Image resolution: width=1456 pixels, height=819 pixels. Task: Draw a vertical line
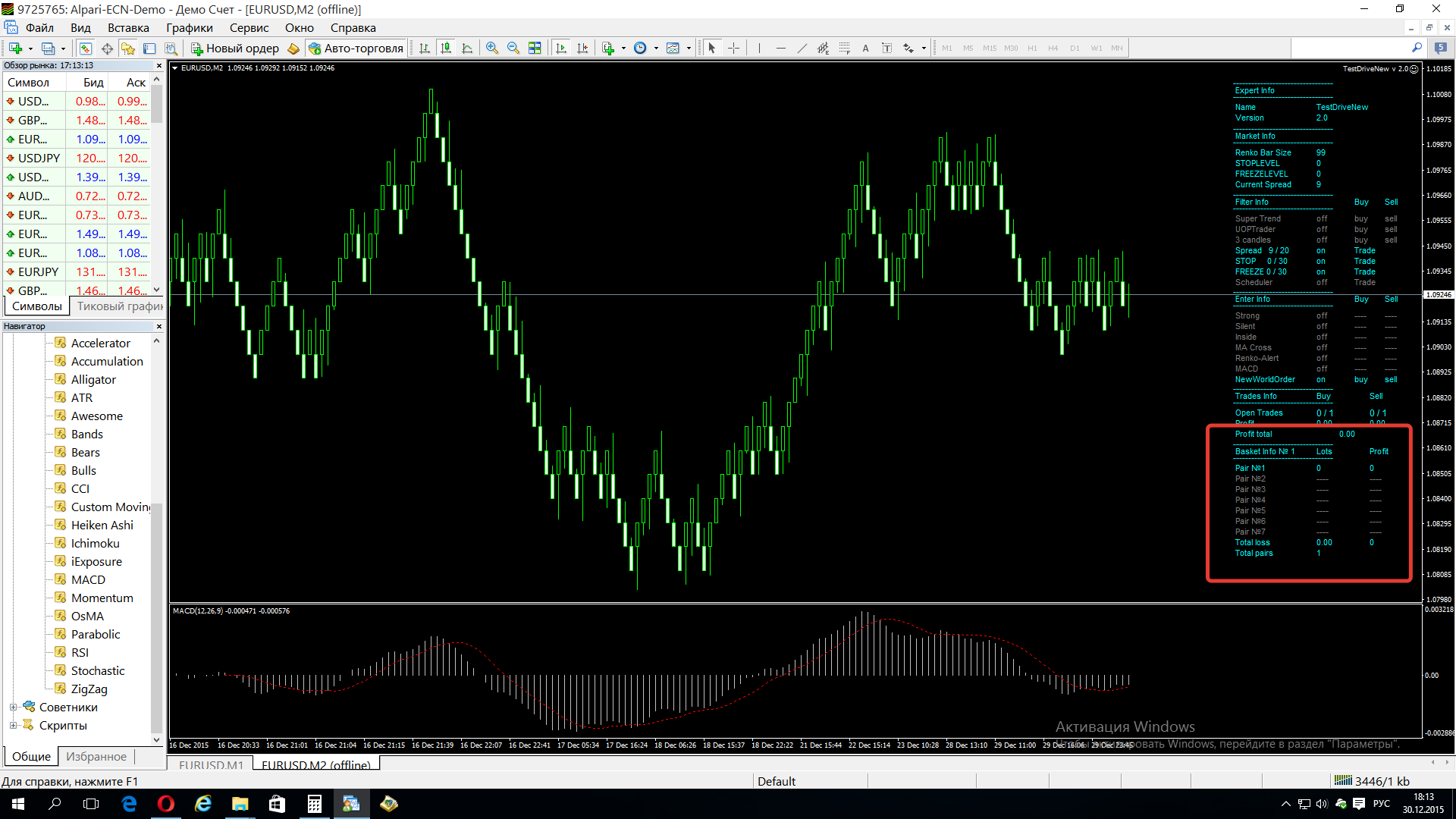[x=758, y=48]
